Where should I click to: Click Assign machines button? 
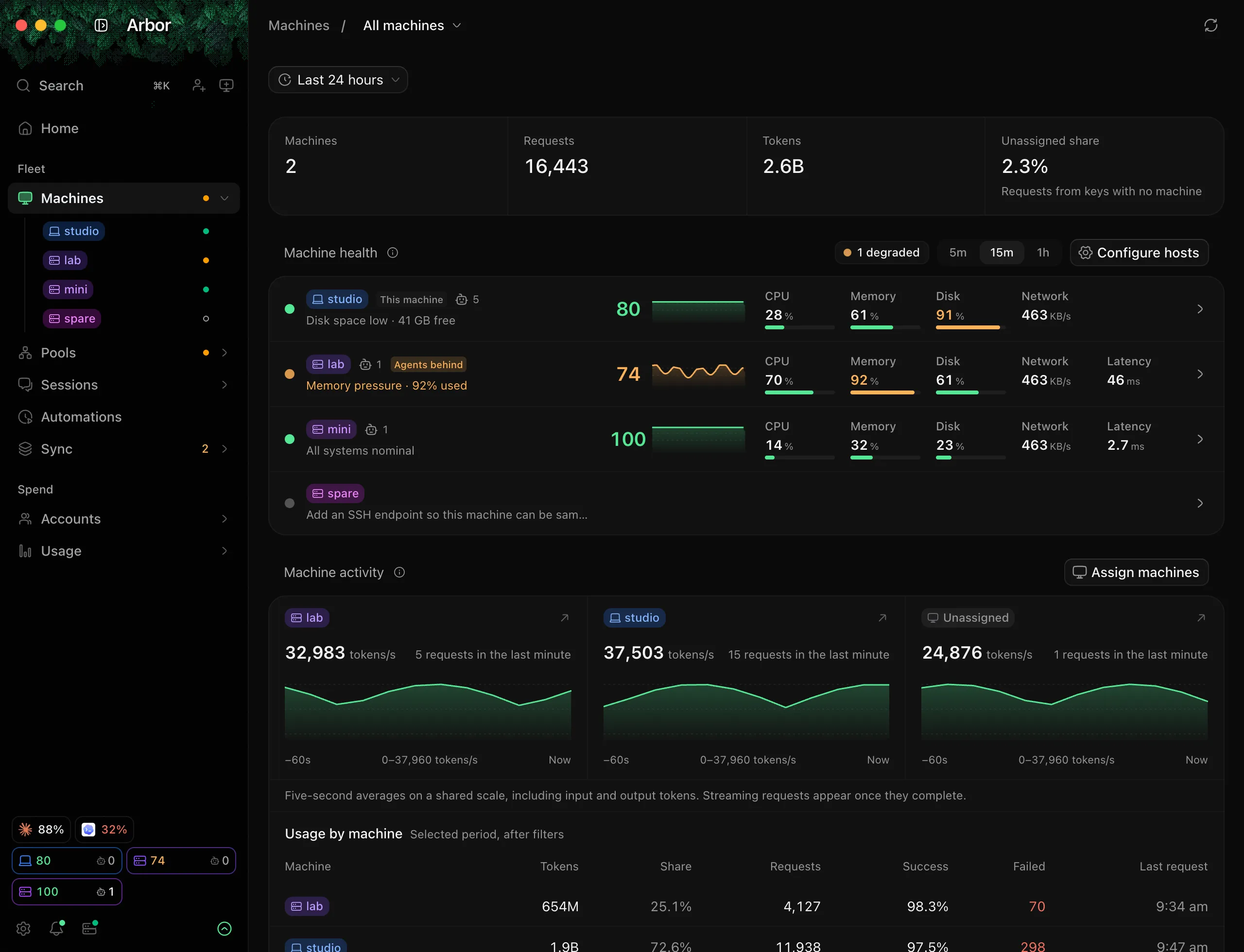(x=1136, y=572)
